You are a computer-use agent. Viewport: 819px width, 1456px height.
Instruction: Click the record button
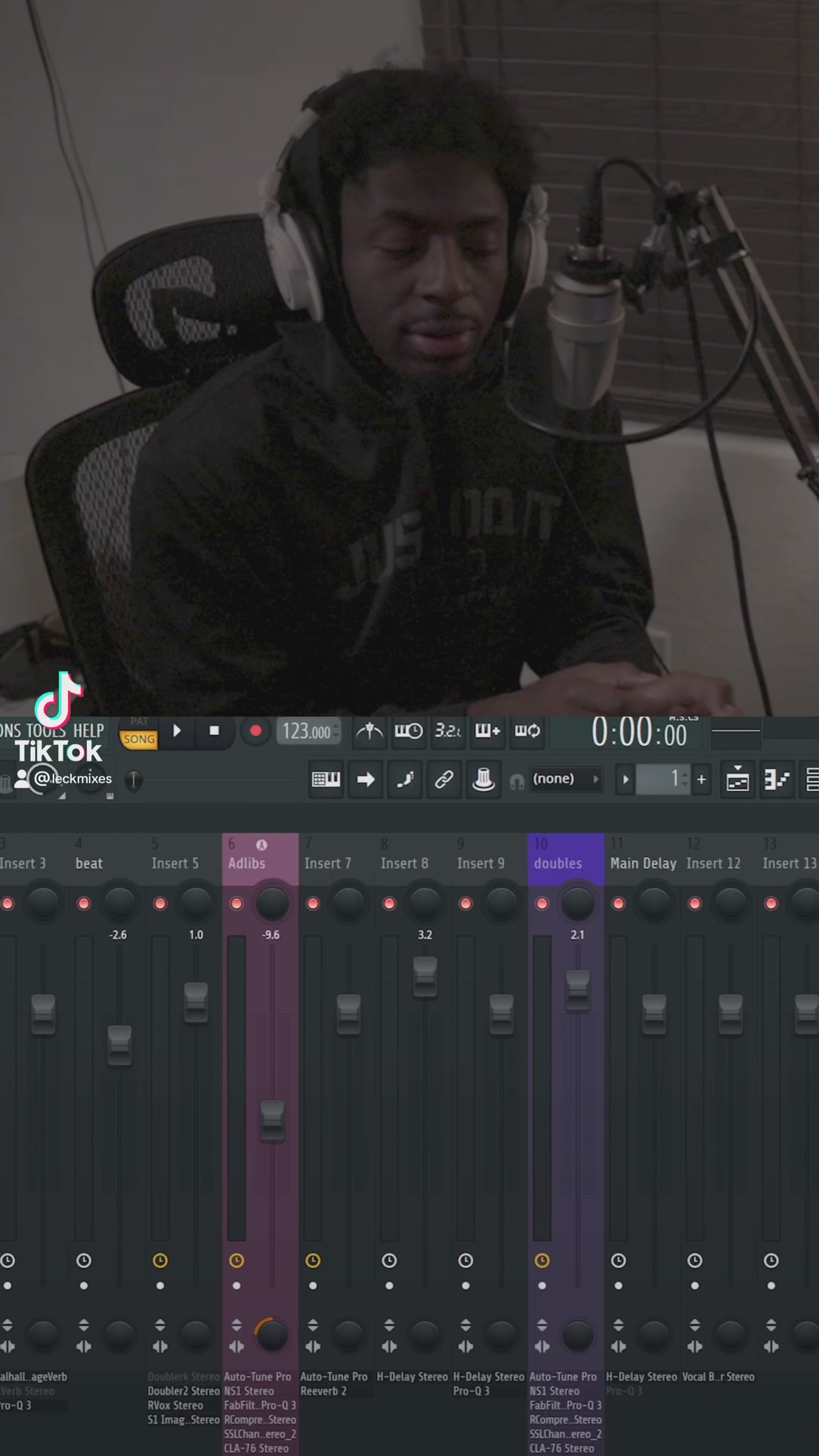[256, 731]
